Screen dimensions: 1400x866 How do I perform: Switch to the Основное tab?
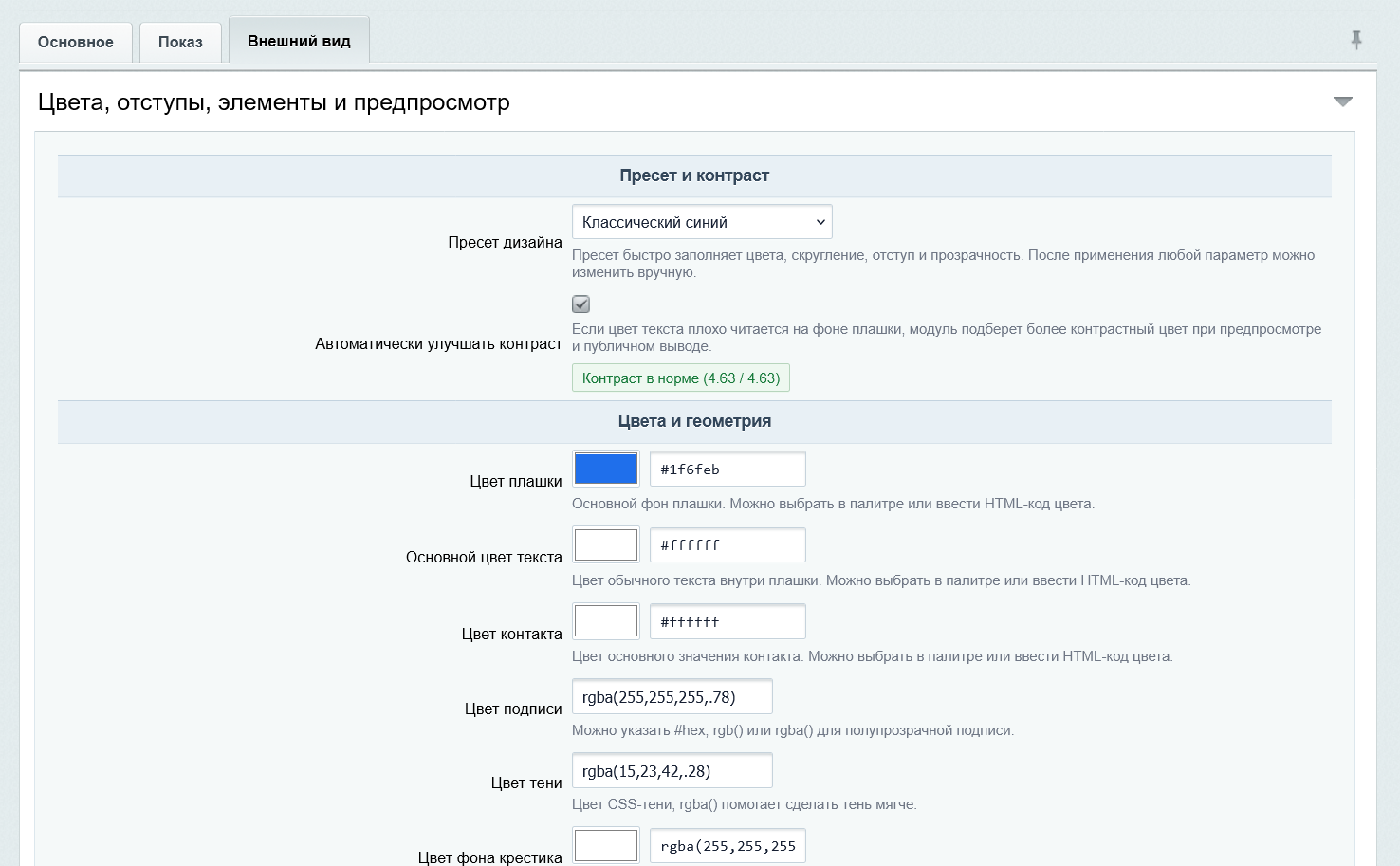[x=76, y=42]
